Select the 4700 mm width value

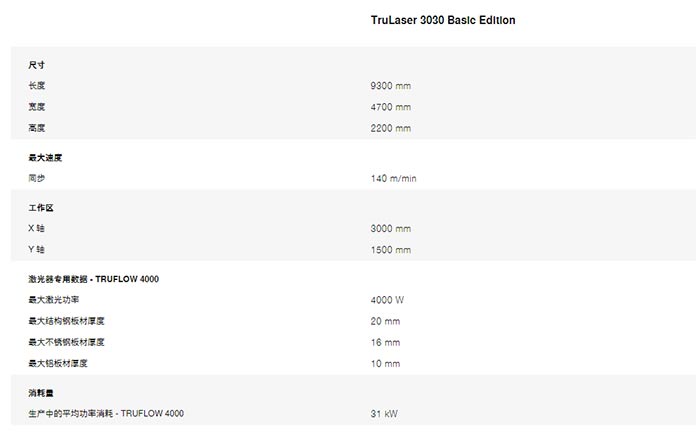click(x=391, y=107)
